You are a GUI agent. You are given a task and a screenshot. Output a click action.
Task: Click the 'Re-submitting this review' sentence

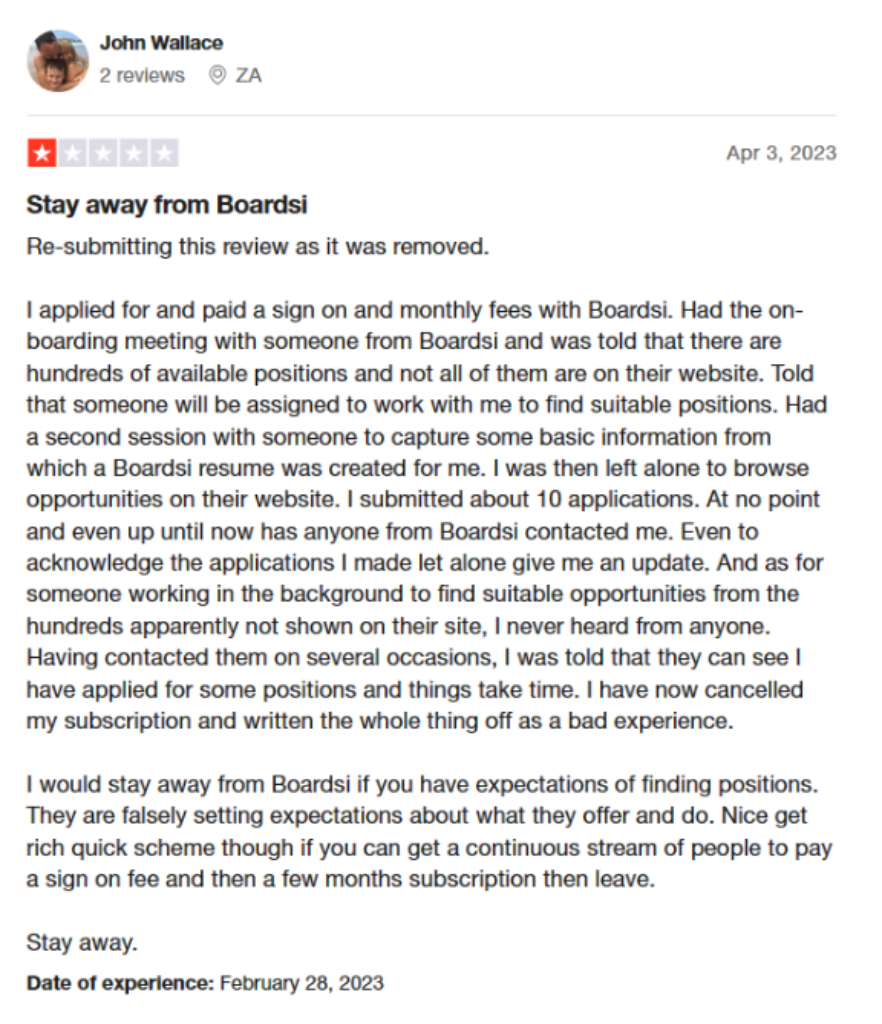tap(258, 247)
